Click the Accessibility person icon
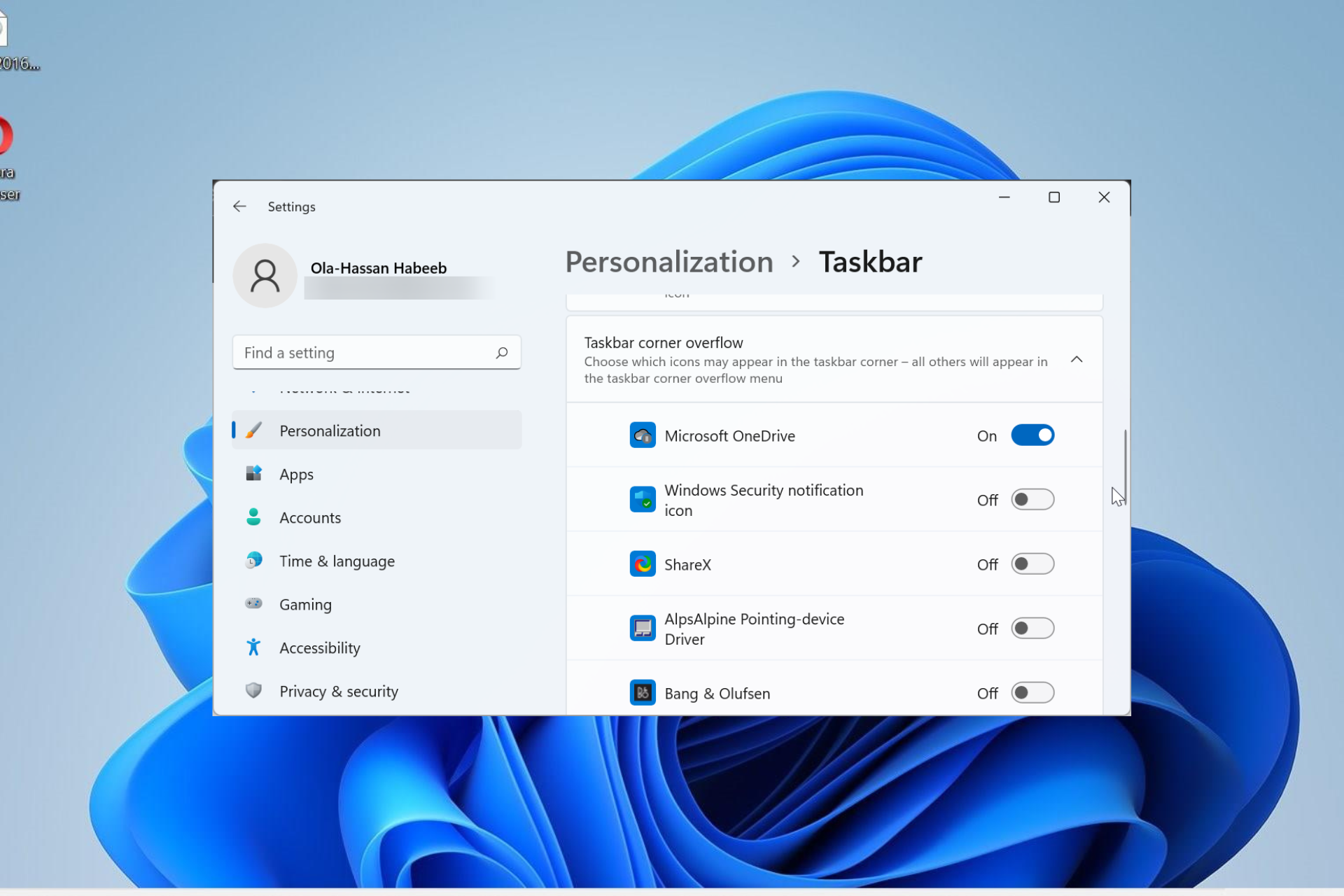This screenshot has width=1344, height=896. pos(254,647)
